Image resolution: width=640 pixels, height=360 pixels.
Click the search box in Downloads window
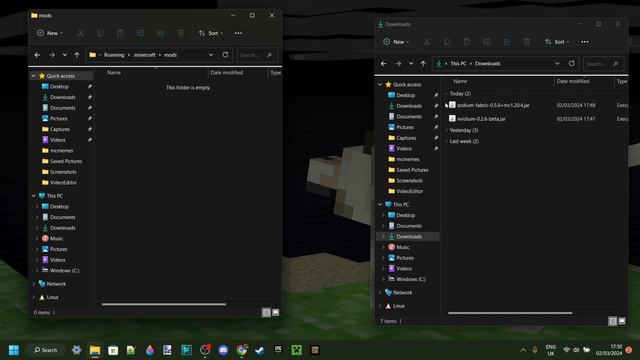603,64
